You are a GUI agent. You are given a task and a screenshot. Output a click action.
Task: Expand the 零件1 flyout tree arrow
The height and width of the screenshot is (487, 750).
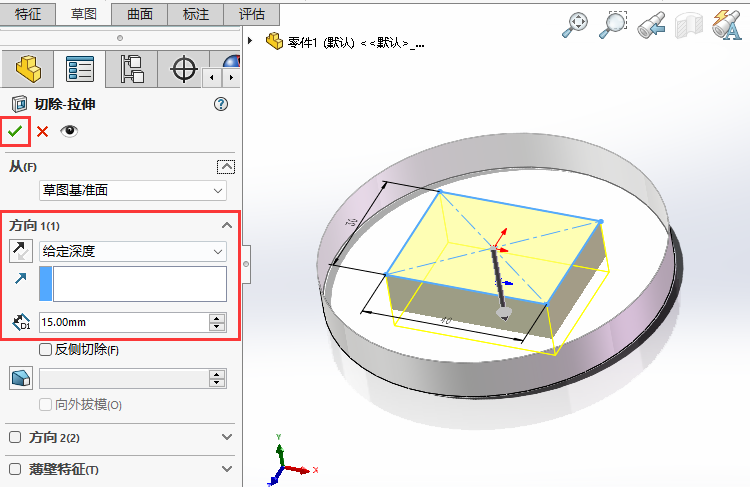250,41
